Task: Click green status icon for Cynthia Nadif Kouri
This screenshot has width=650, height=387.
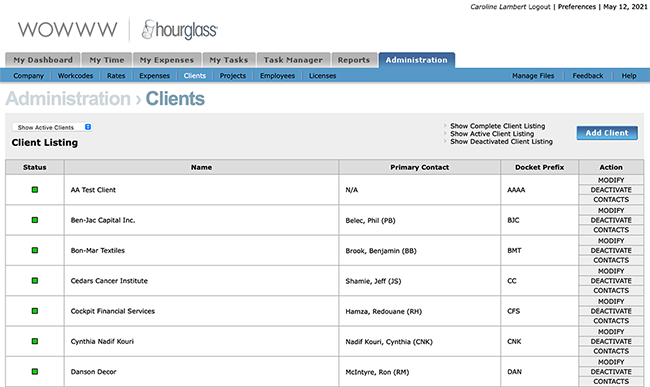Action: pyautogui.click(x=35, y=341)
